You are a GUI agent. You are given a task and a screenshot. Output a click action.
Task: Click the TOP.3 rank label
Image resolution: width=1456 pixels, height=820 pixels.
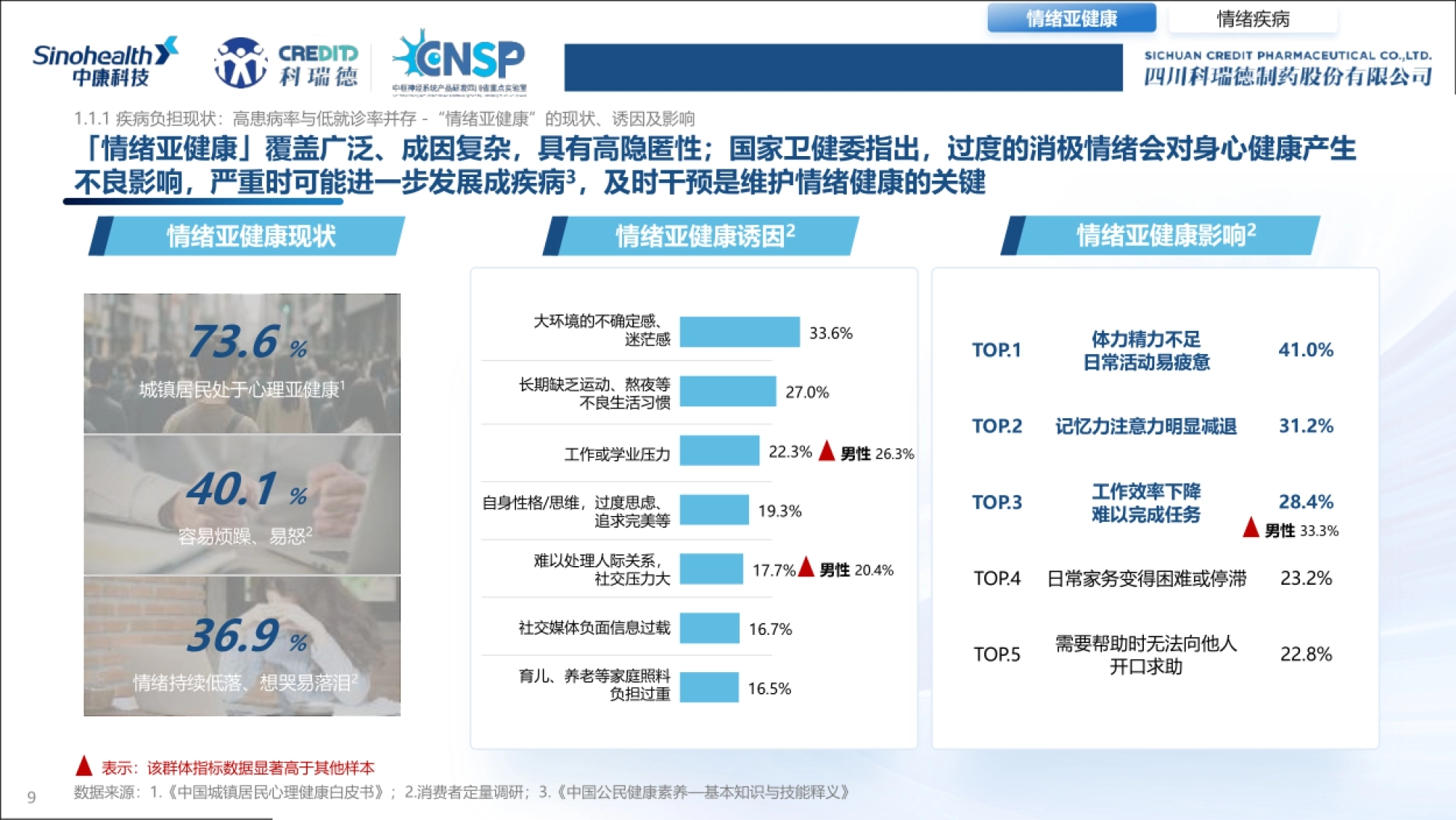pos(997,502)
